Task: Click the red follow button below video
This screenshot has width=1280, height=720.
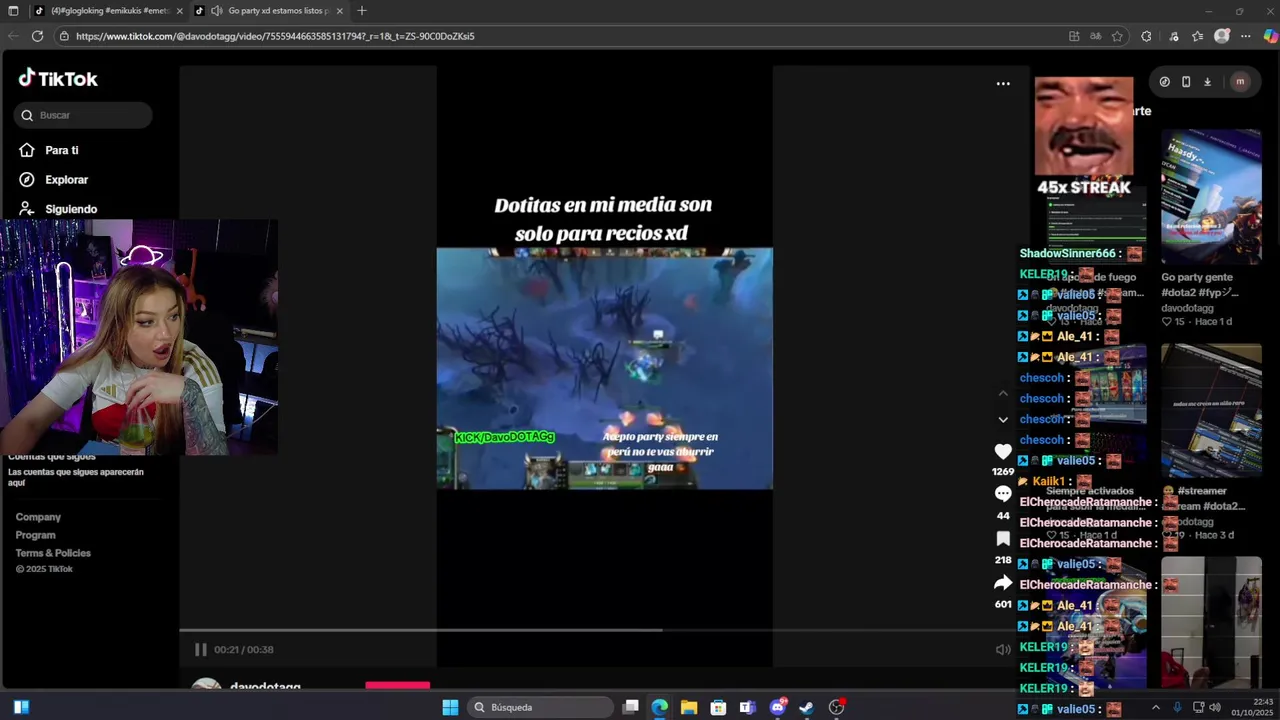Action: 397,686
